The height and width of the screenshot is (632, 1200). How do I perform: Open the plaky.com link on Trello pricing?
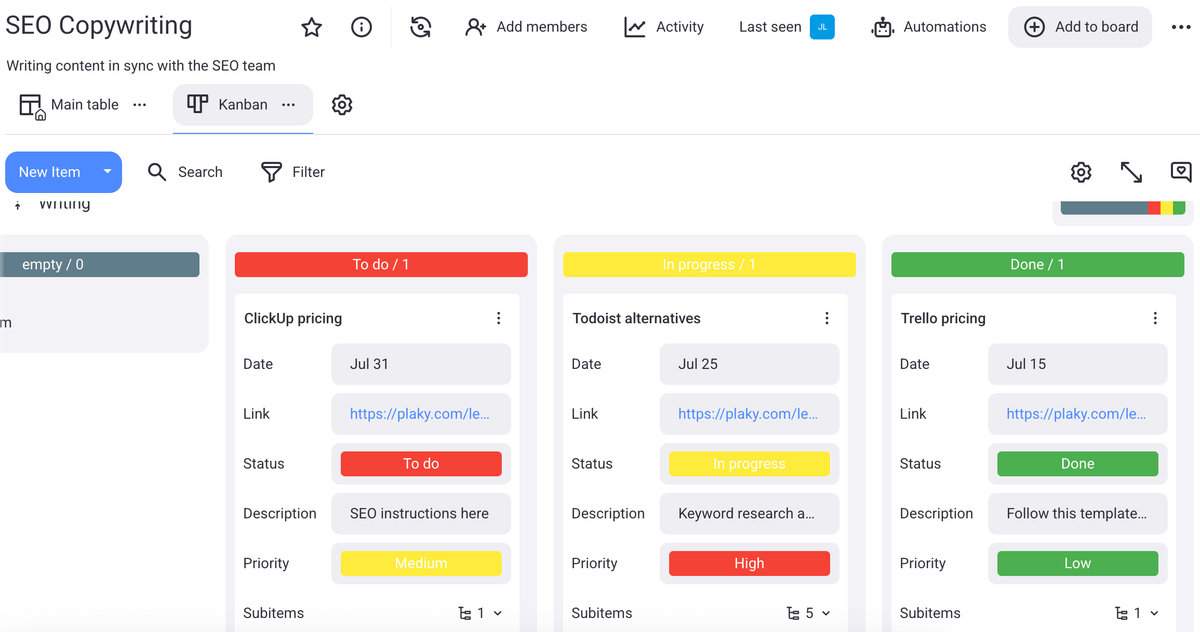point(1077,413)
